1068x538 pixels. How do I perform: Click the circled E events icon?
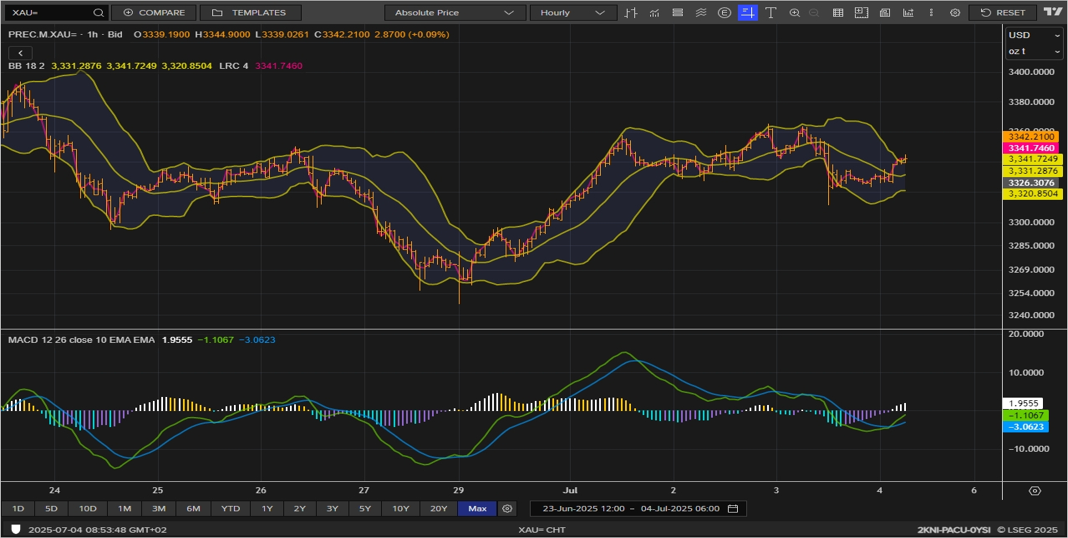[x=725, y=12]
